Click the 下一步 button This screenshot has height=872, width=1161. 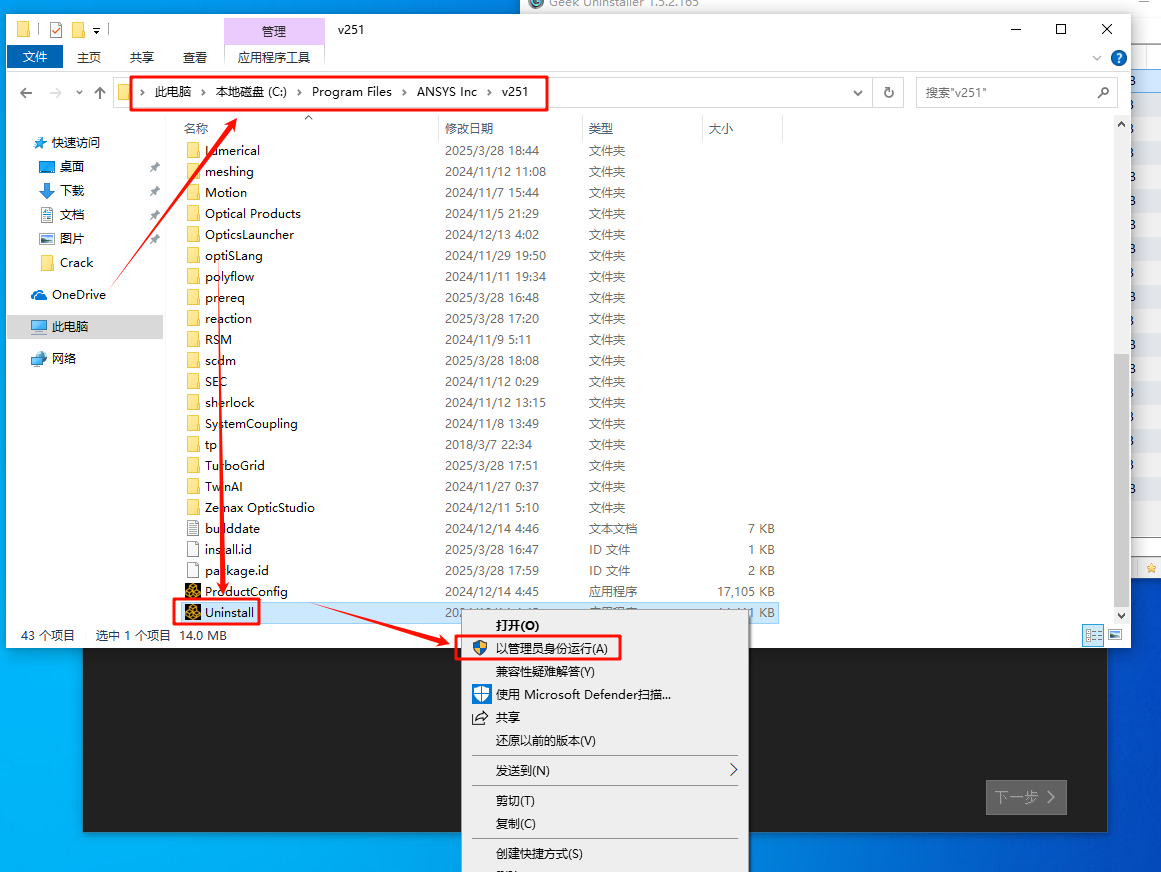(x=1026, y=797)
